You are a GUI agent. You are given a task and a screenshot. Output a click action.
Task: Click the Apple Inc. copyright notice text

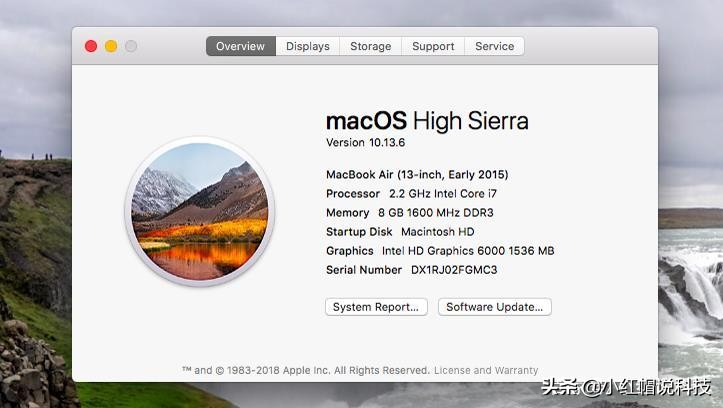click(x=306, y=370)
